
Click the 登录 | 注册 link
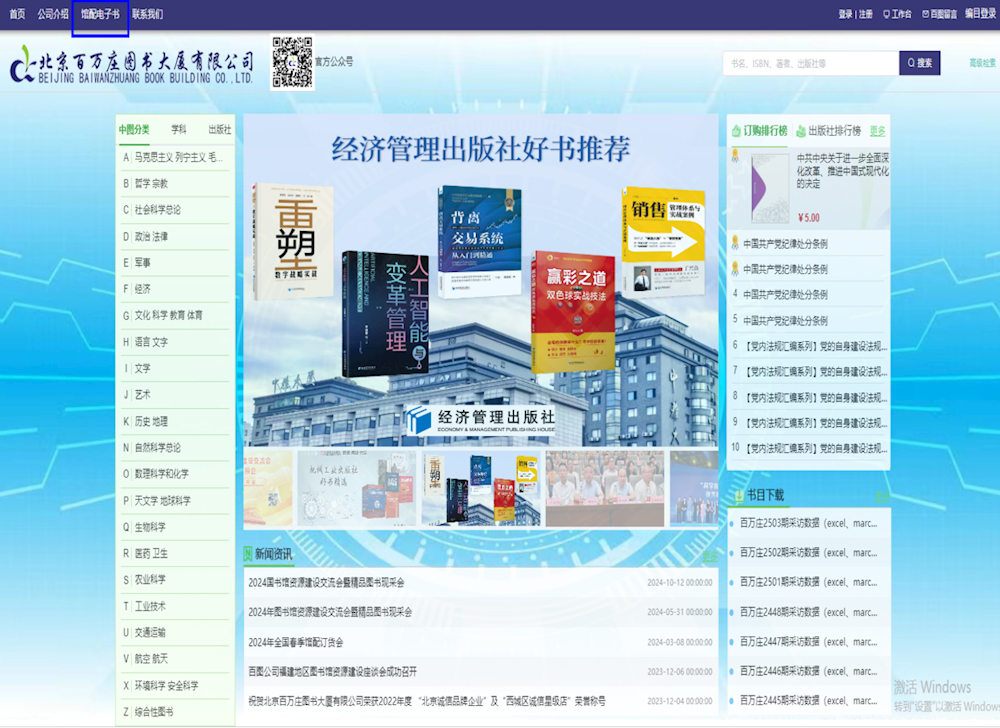tap(855, 14)
